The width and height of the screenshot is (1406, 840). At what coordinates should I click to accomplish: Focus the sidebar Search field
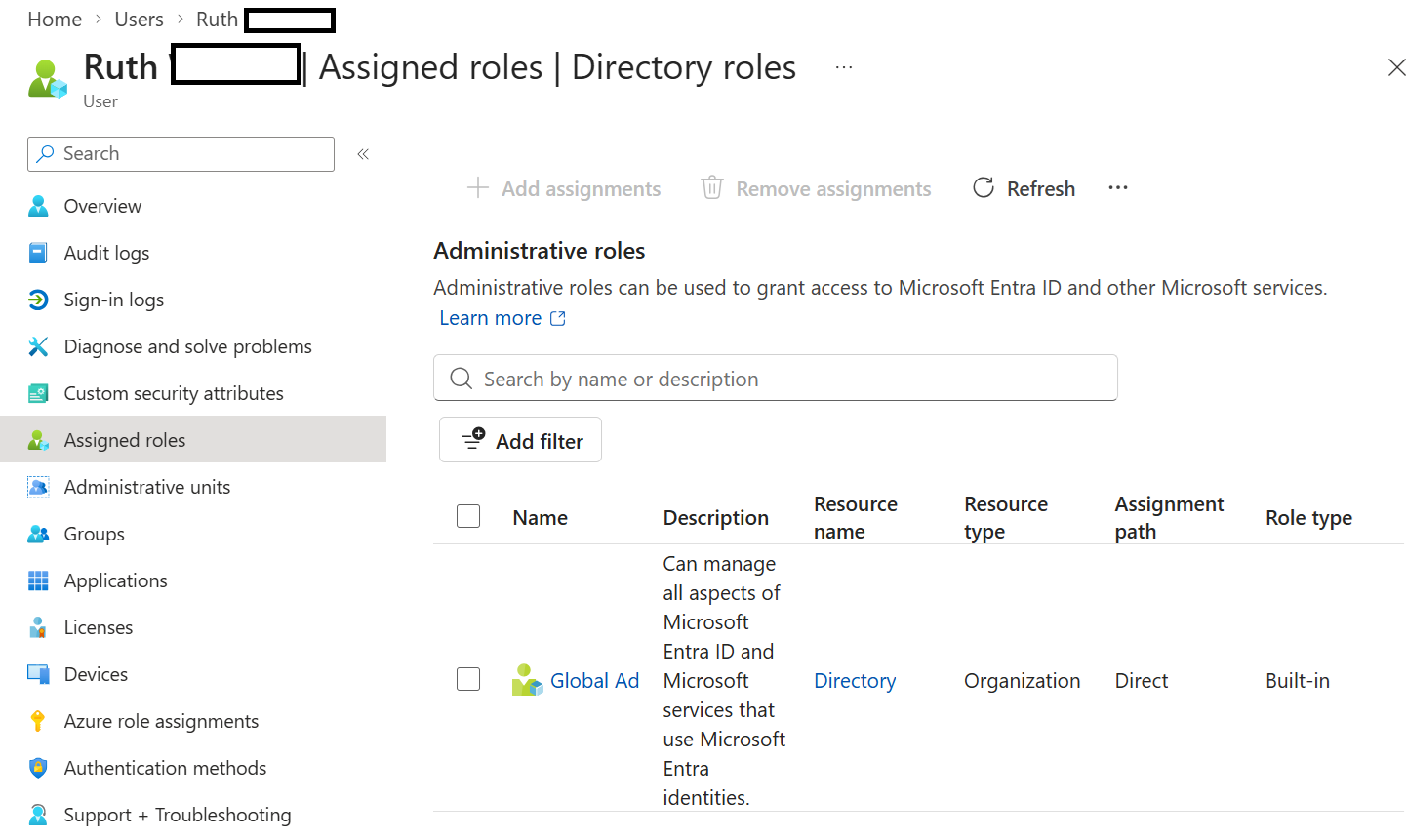click(181, 154)
